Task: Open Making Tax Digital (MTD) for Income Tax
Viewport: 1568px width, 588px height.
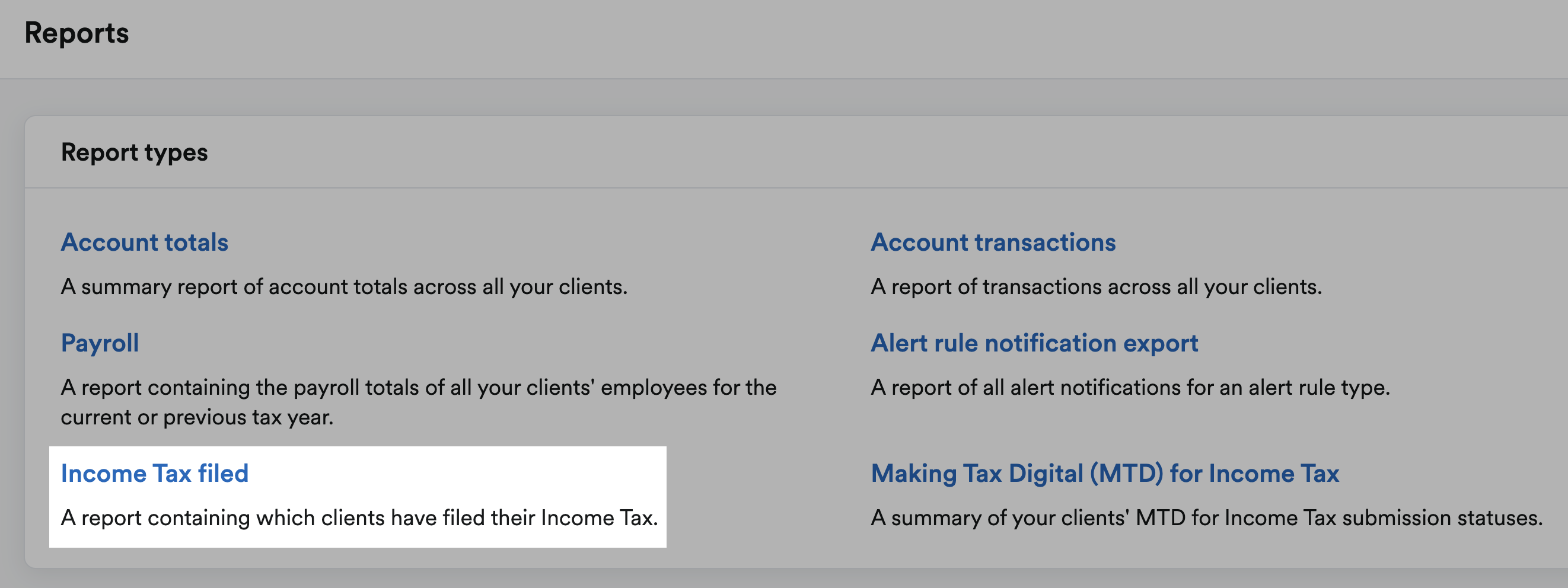Action: click(x=1105, y=474)
